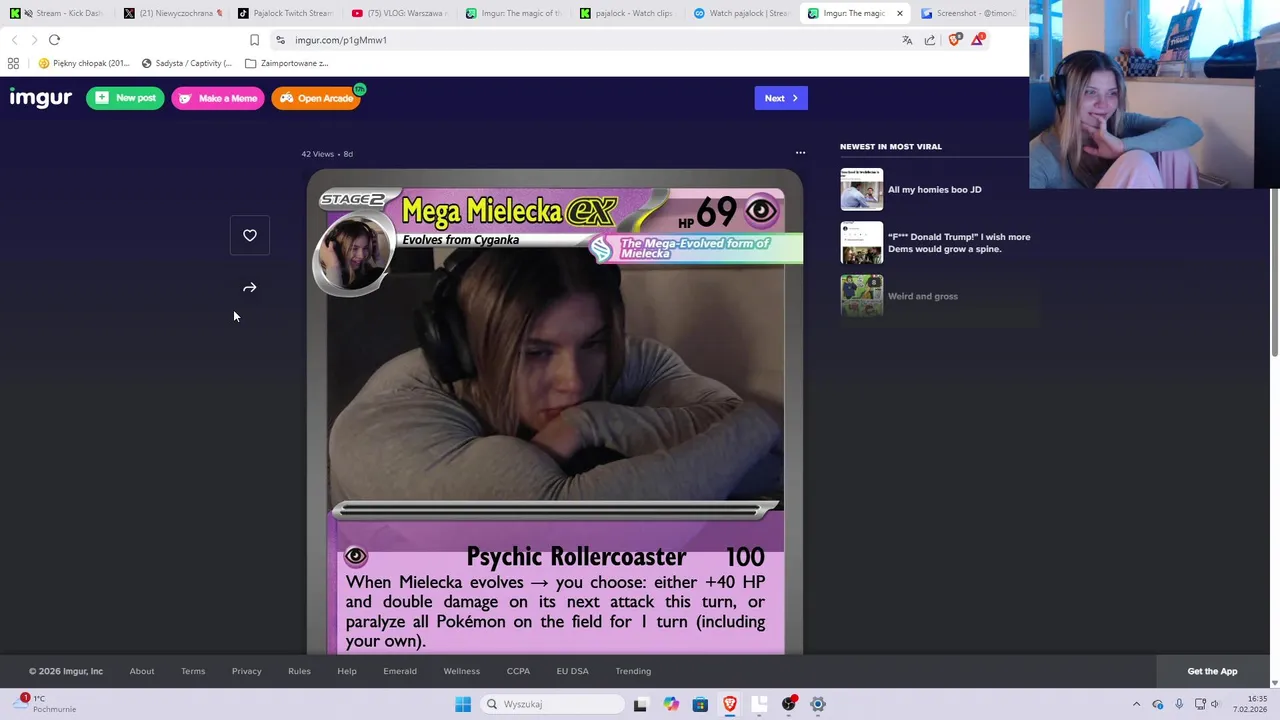Switch to the Watch pajalock Stream tab
The width and height of the screenshot is (1280, 720).
point(741,13)
